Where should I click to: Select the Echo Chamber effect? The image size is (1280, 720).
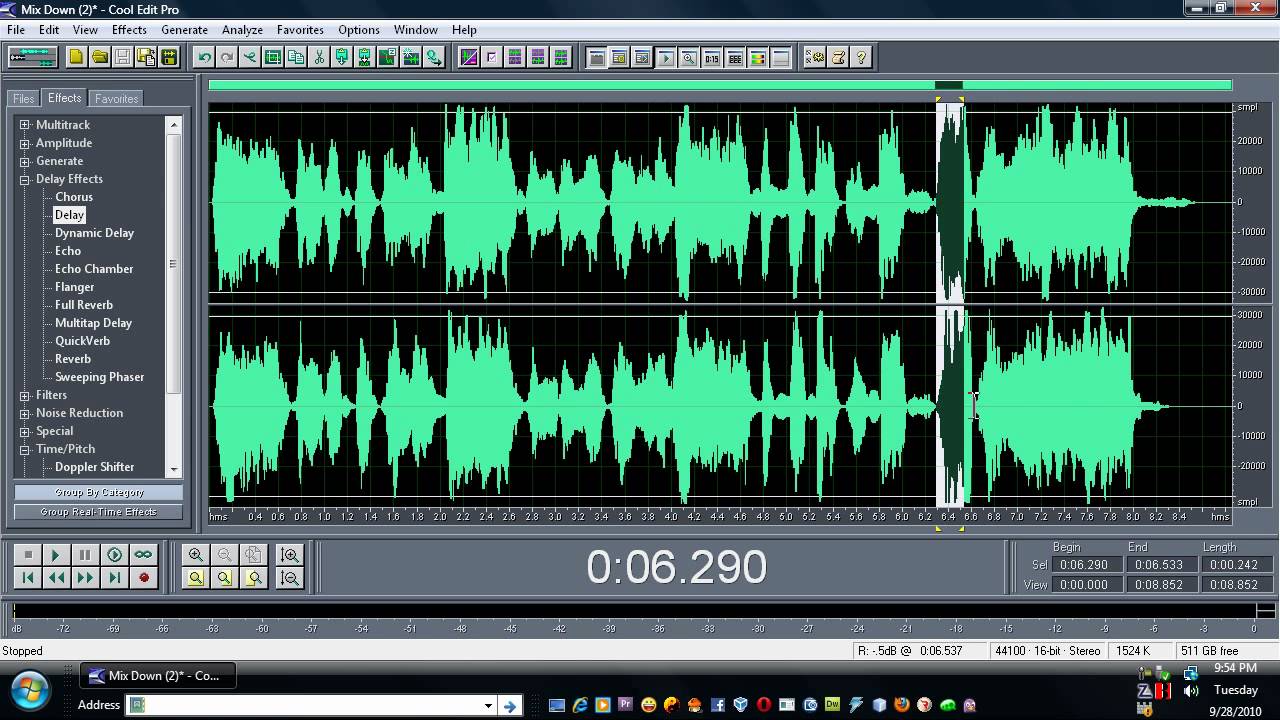94,269
